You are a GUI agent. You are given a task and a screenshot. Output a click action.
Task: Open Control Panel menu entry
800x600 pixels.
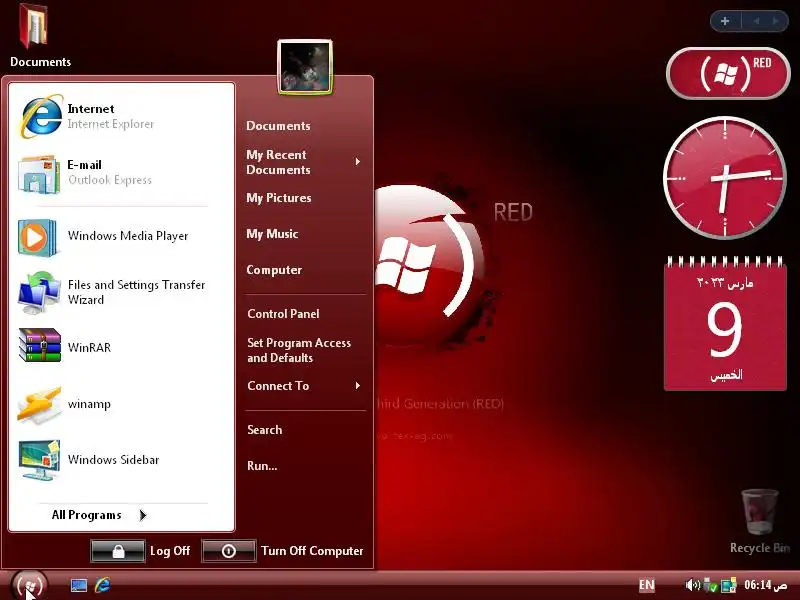pyautogui.click(x=283, y=314)
